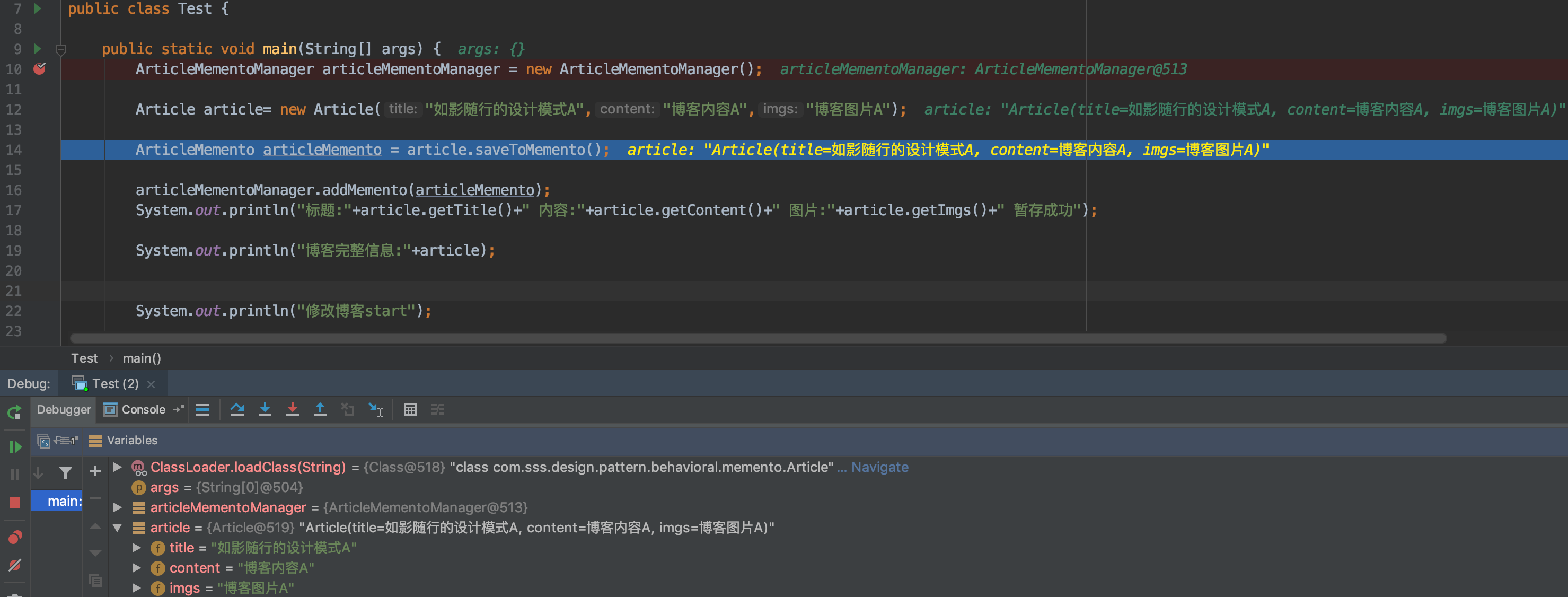Expand the ClassLoader.loadClass(String) watch entry
This screenshot has width=1568, height=597.
click(118, 467)
